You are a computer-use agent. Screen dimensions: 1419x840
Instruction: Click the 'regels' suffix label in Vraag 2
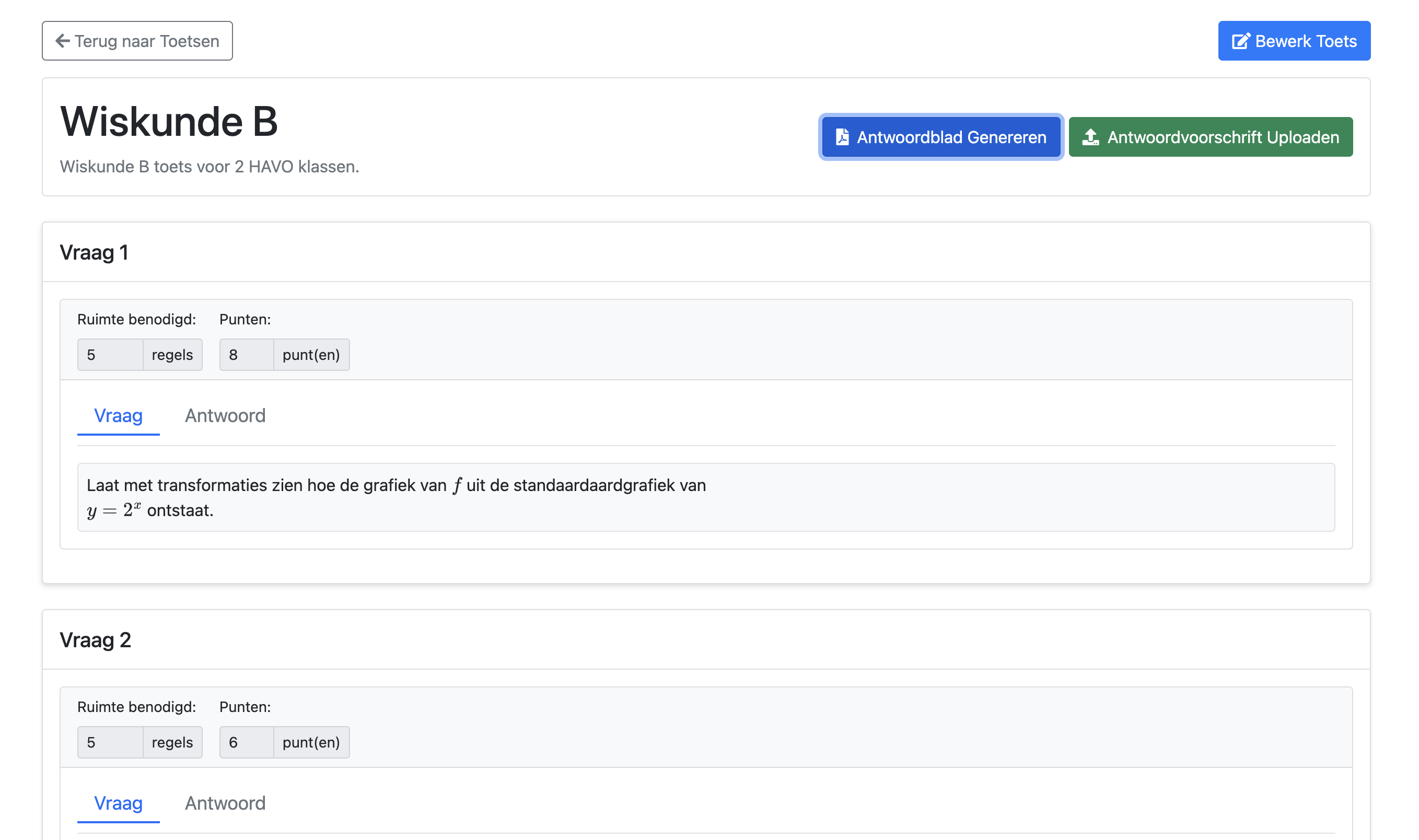[172, 742]
